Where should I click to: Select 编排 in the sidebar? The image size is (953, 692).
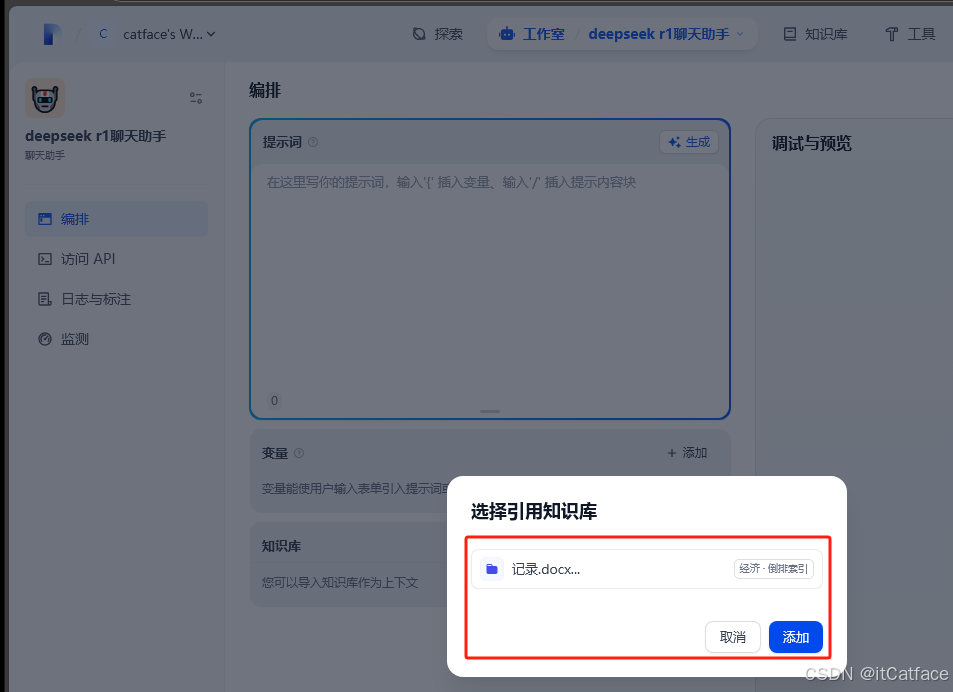click(117, 219)
